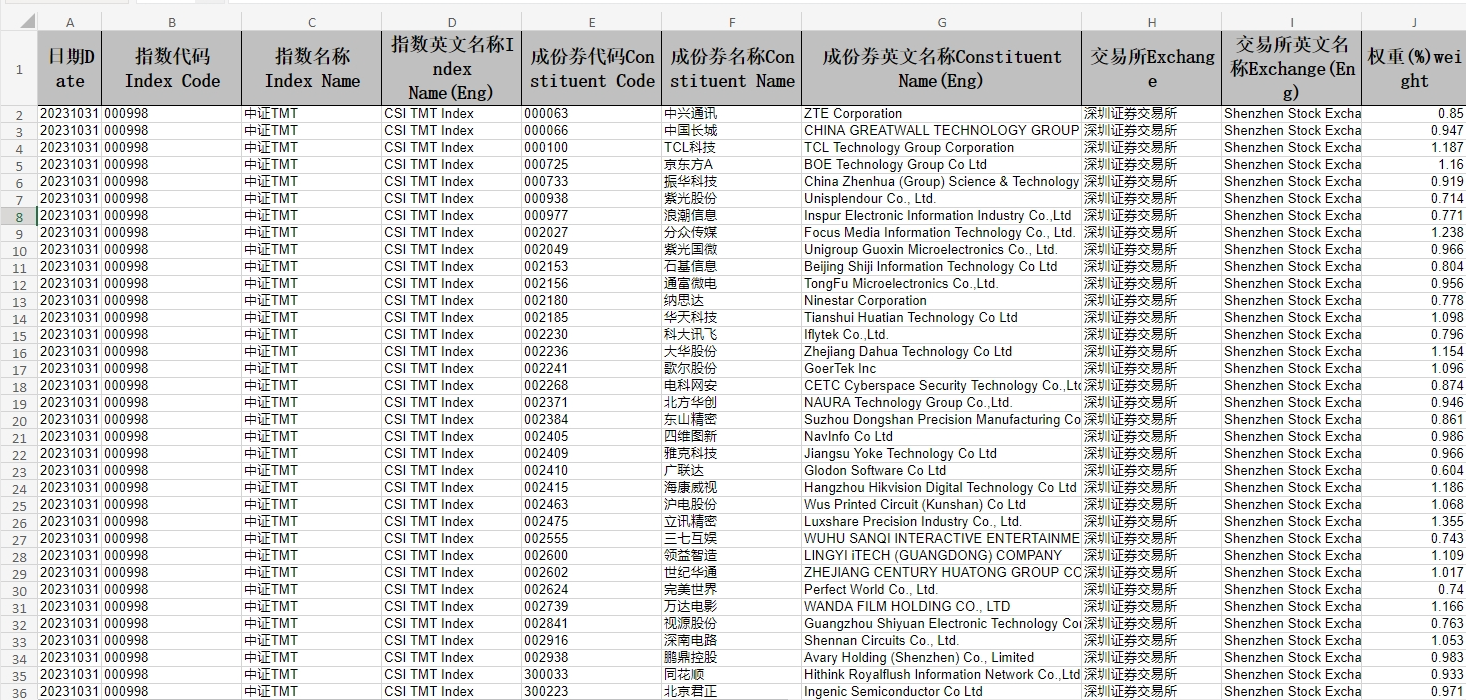This screenshot has width=1466, height=700.
Task: Select the '紫光股份' cell
Action: pyautogui.click(x=732, y=199)
